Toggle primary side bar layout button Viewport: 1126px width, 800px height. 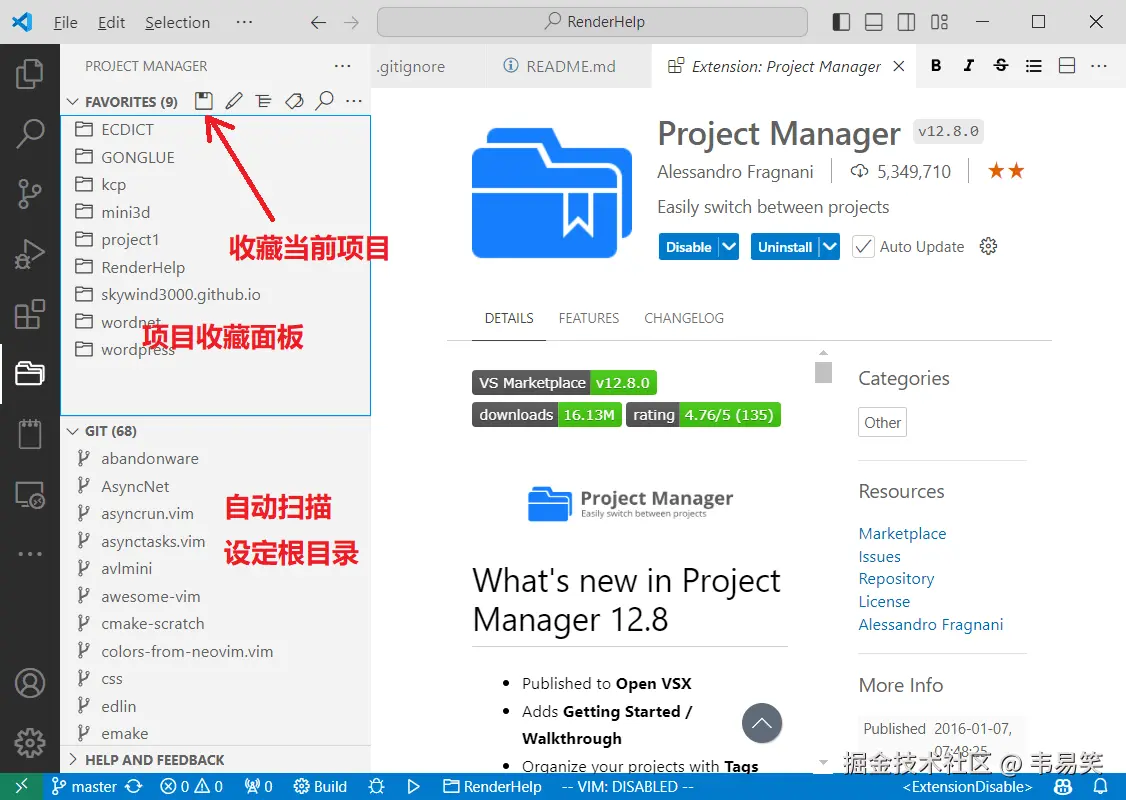coord(841,22)
